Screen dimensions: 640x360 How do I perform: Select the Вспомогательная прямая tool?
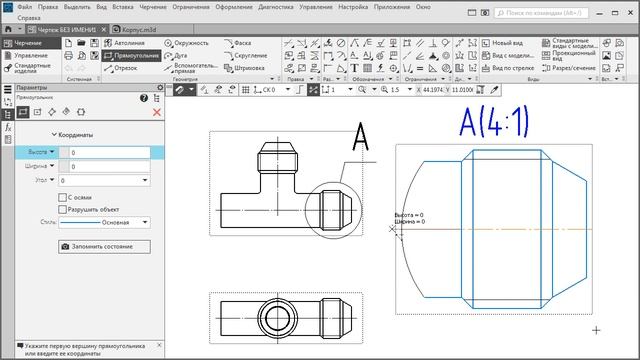(191, 68)
